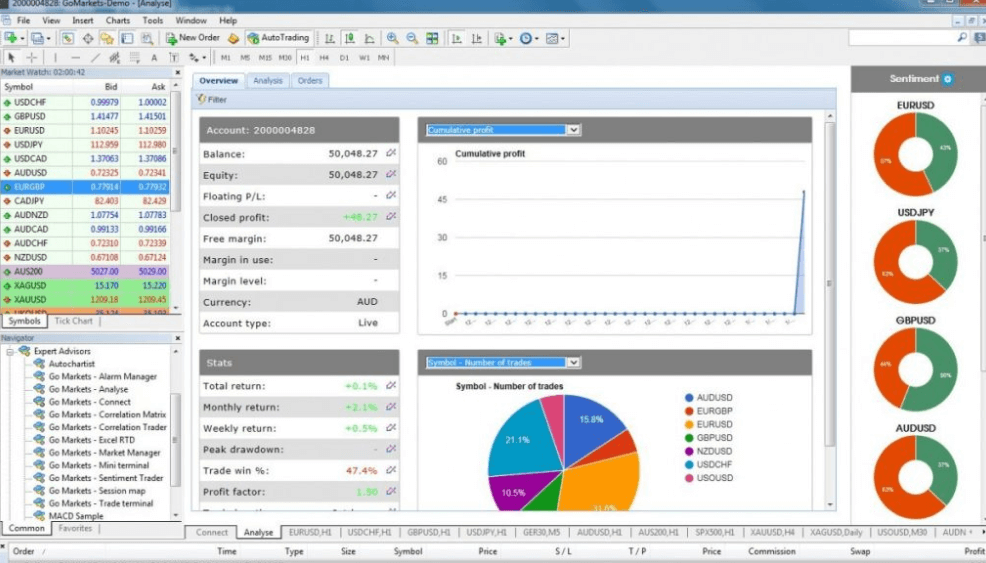Image resolution: width=986 pixels, height=563 pixels.
Task: Click edit icon next to Balance
Action: 391,153
